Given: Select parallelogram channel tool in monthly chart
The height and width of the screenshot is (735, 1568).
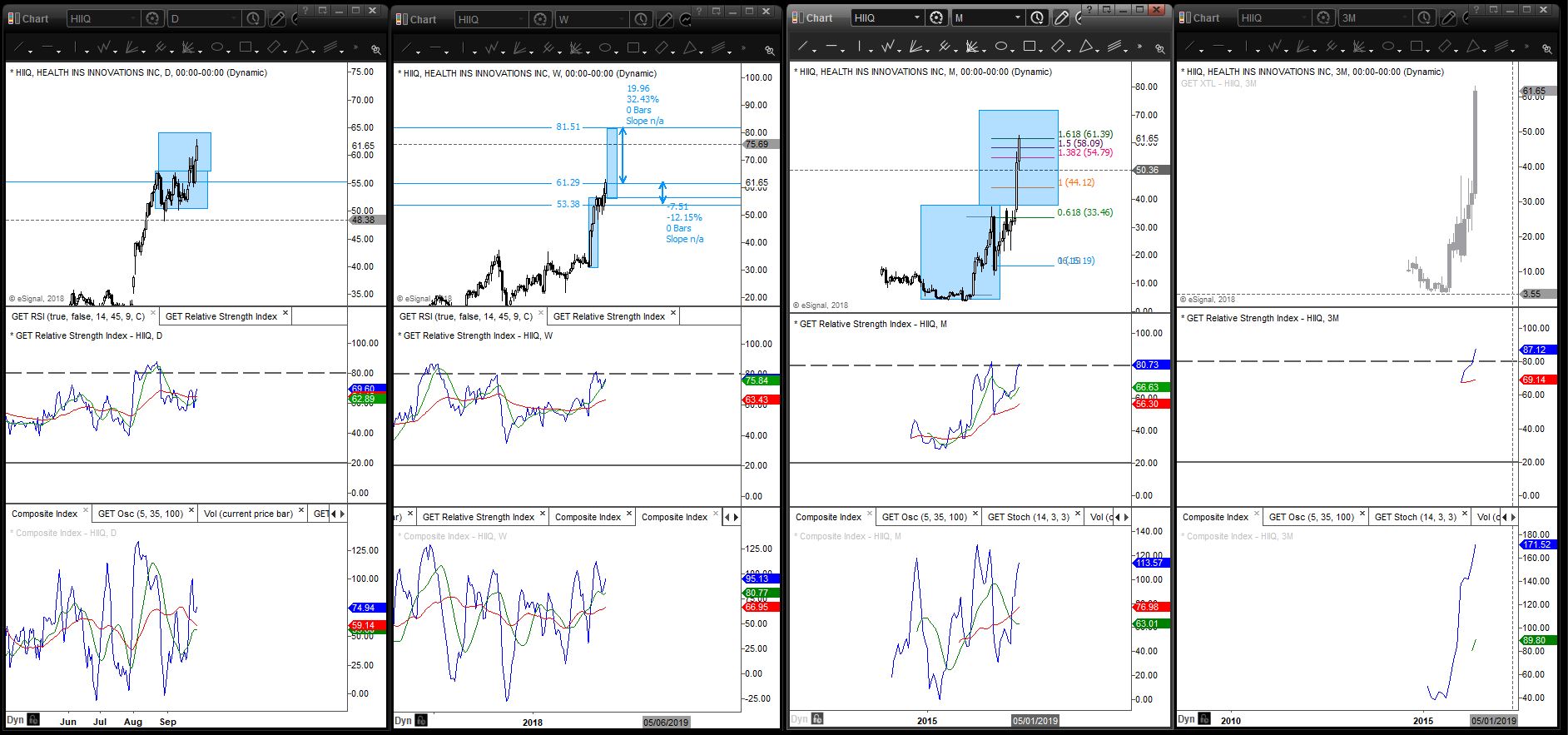Looking at the screenshot, I should tap(1059, 47).
